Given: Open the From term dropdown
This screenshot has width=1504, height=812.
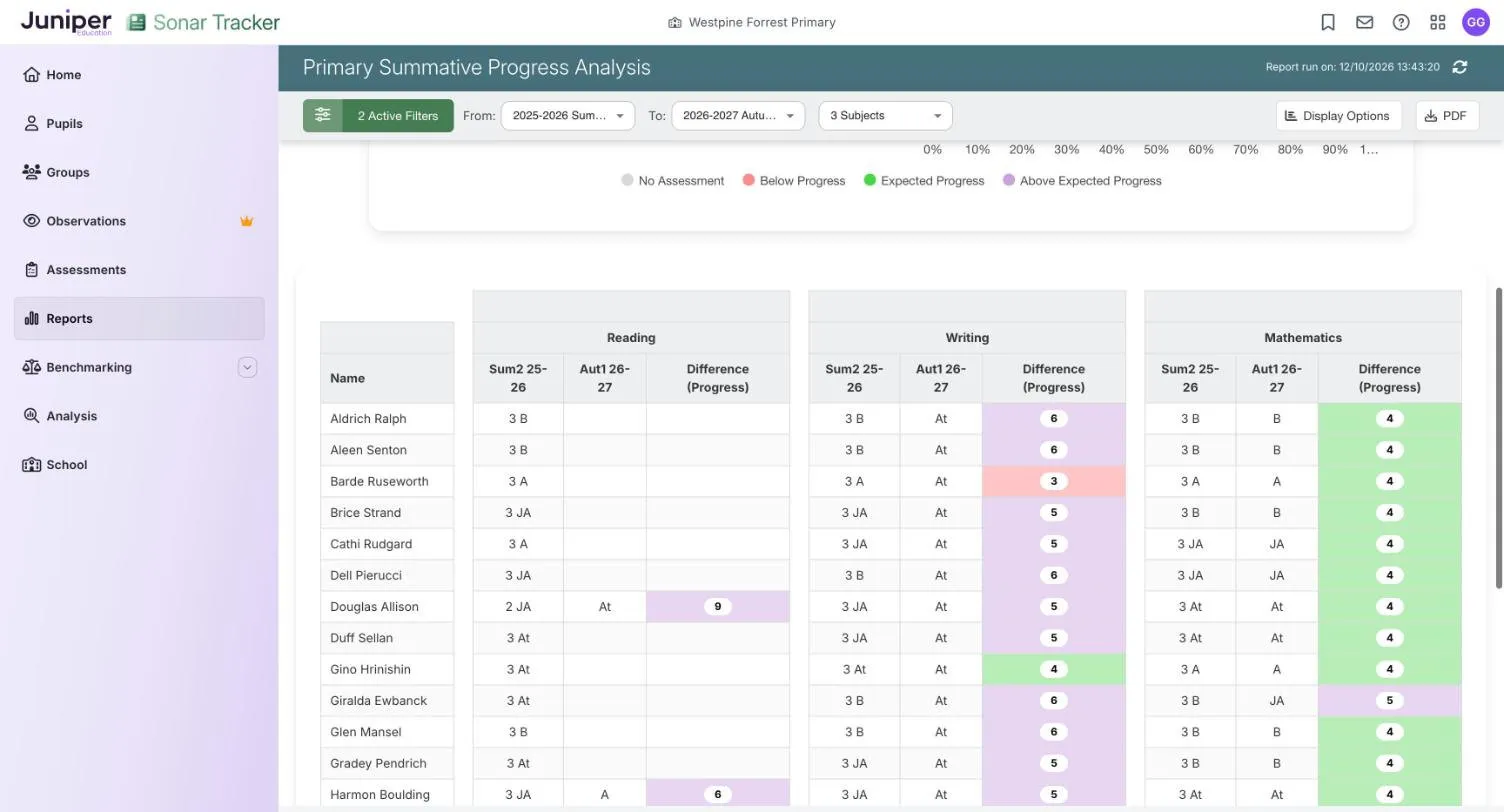Looking at the screenshot, I should coord(567,116).
